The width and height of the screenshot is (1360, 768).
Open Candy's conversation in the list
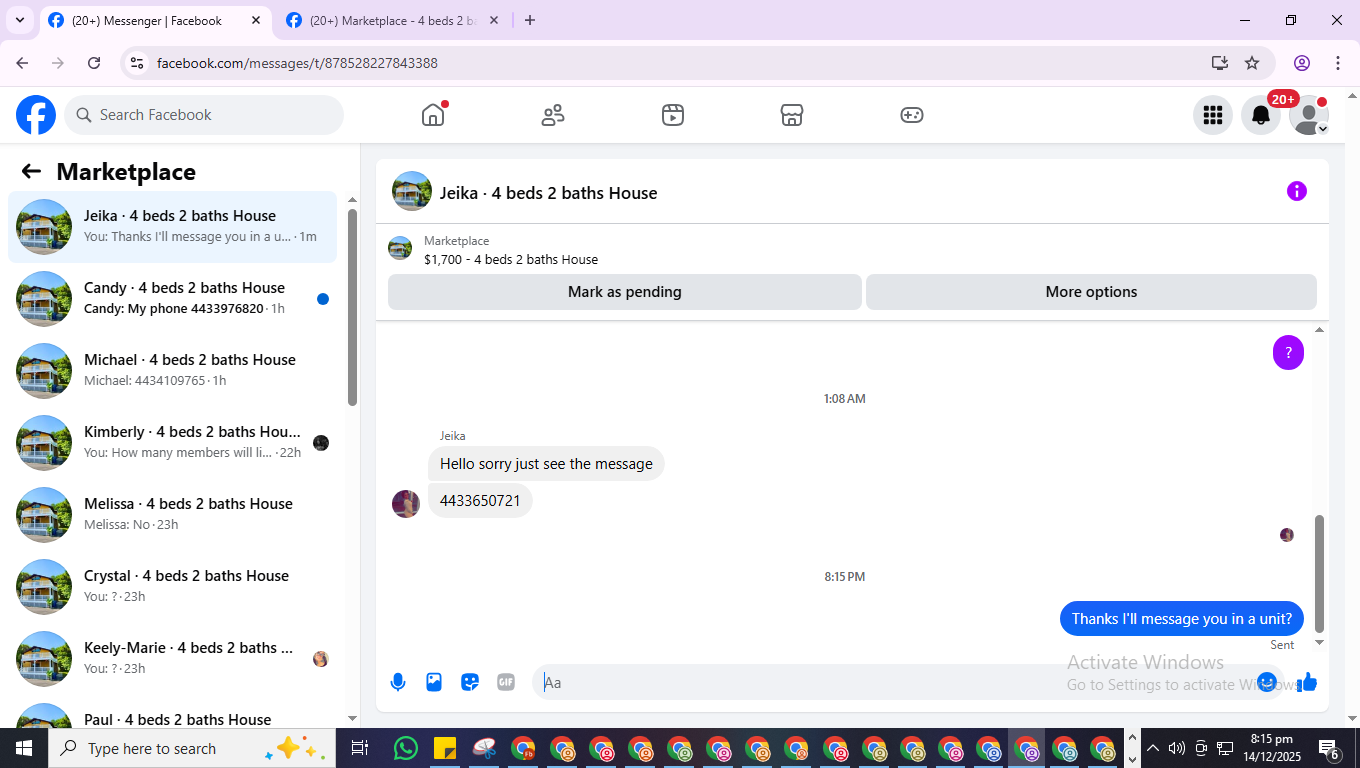click(172, 299)
